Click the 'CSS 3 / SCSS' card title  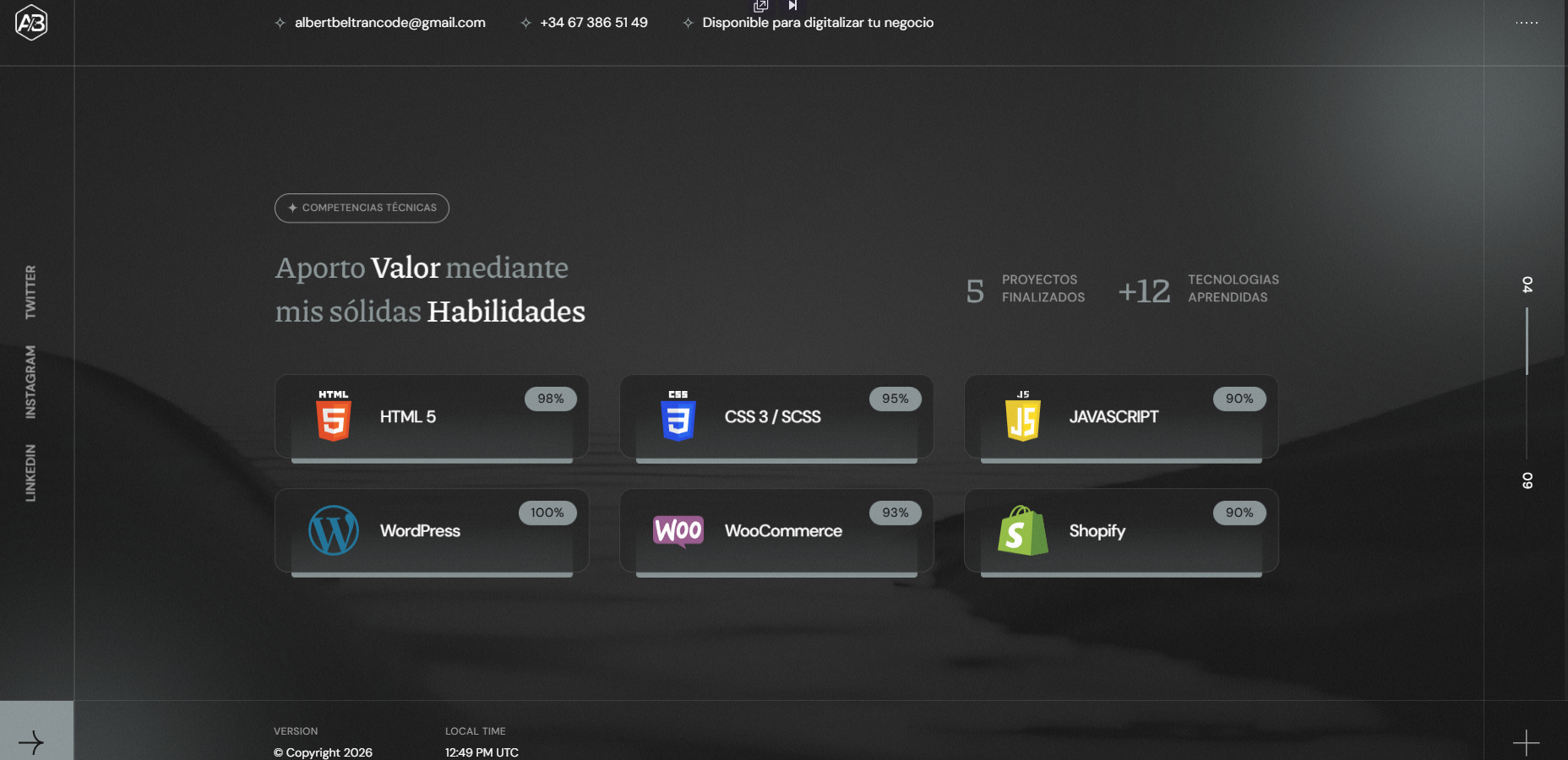tap(773, 417)
